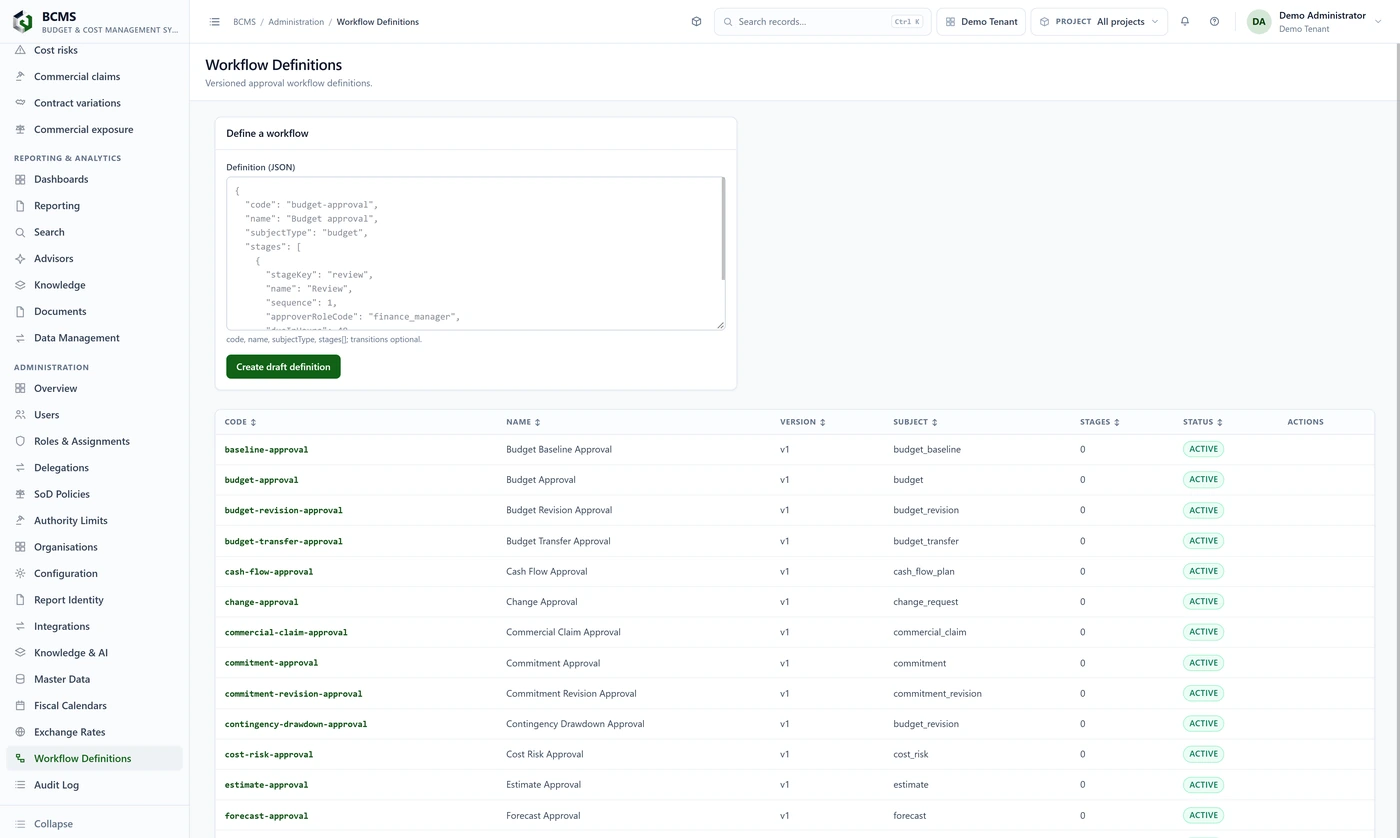This screenshot has height=838, width=1400.
Task: Open Exchange Rates via the globe icon
Action: [20, 732]
